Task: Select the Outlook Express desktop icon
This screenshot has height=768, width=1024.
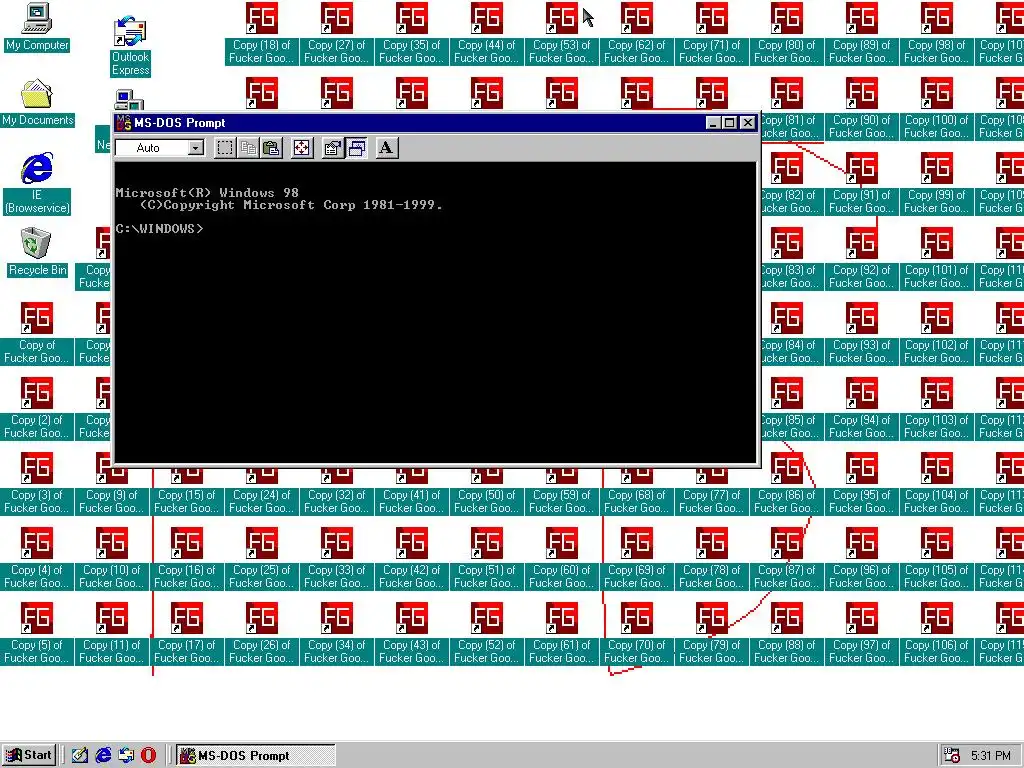Action: [x=131, y=46]
